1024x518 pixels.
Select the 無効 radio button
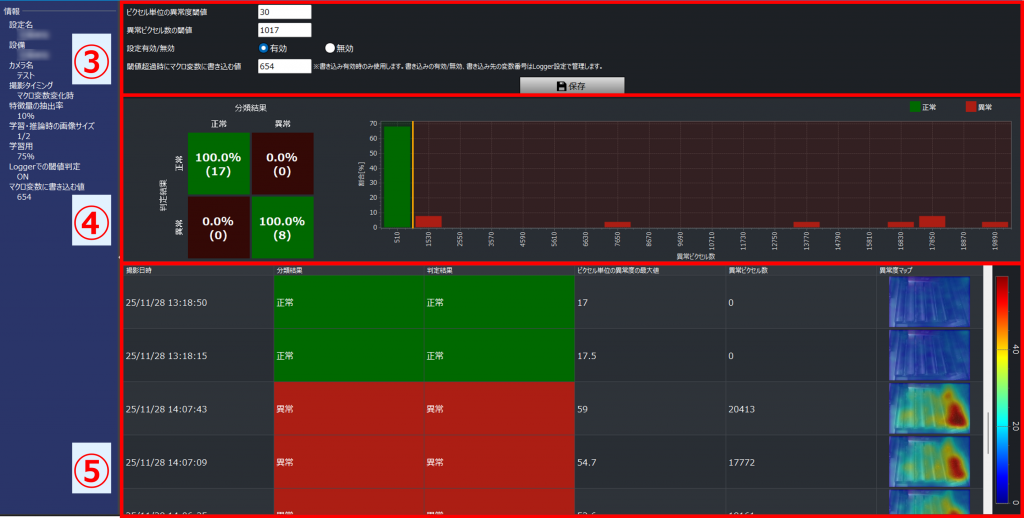pos(330,47)
